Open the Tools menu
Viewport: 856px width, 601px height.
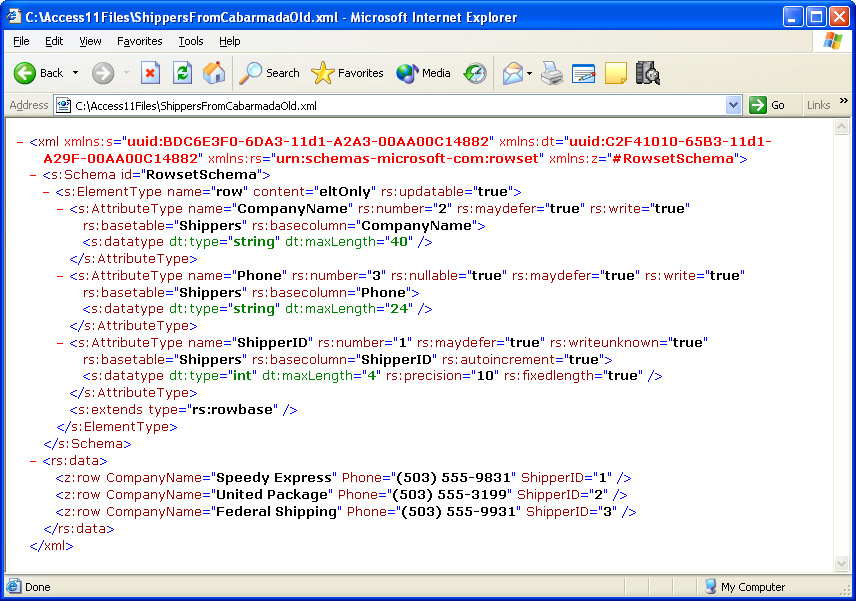(190, 41)
